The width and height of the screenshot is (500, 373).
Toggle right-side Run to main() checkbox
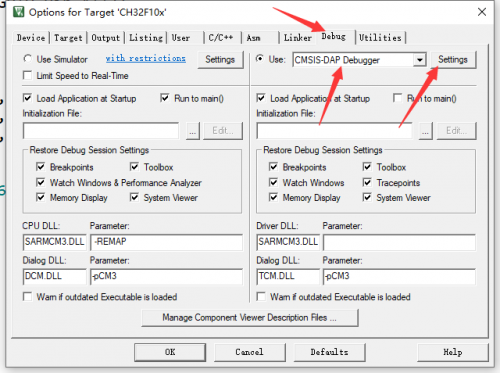[x=397, y=98]
